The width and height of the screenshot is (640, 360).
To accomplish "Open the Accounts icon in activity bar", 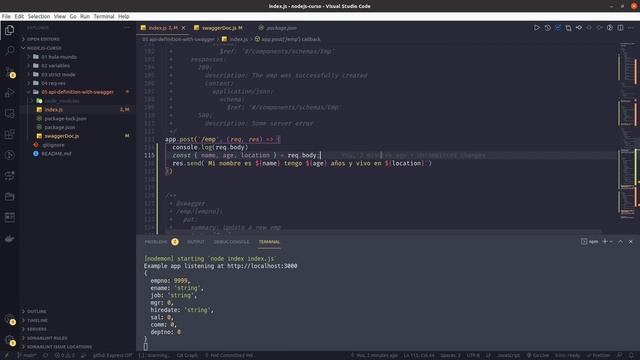I will tap(9, 319).
